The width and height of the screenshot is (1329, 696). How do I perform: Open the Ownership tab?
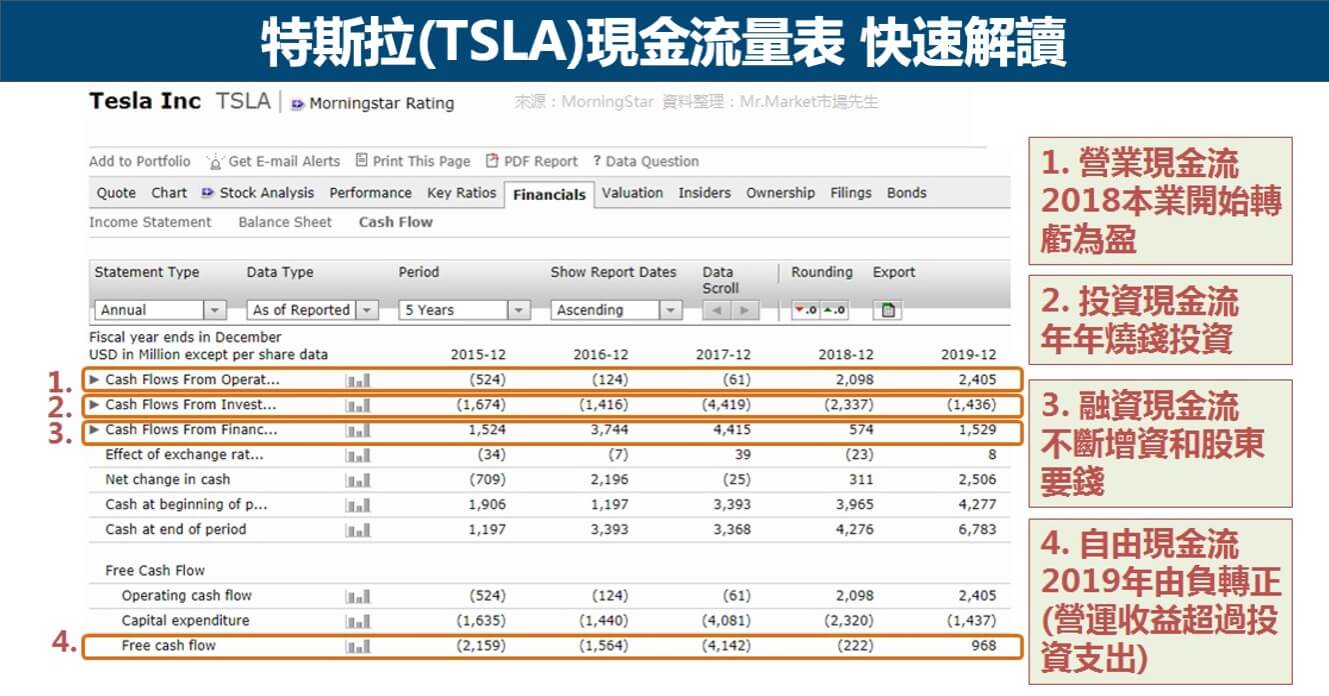(780, 193)
